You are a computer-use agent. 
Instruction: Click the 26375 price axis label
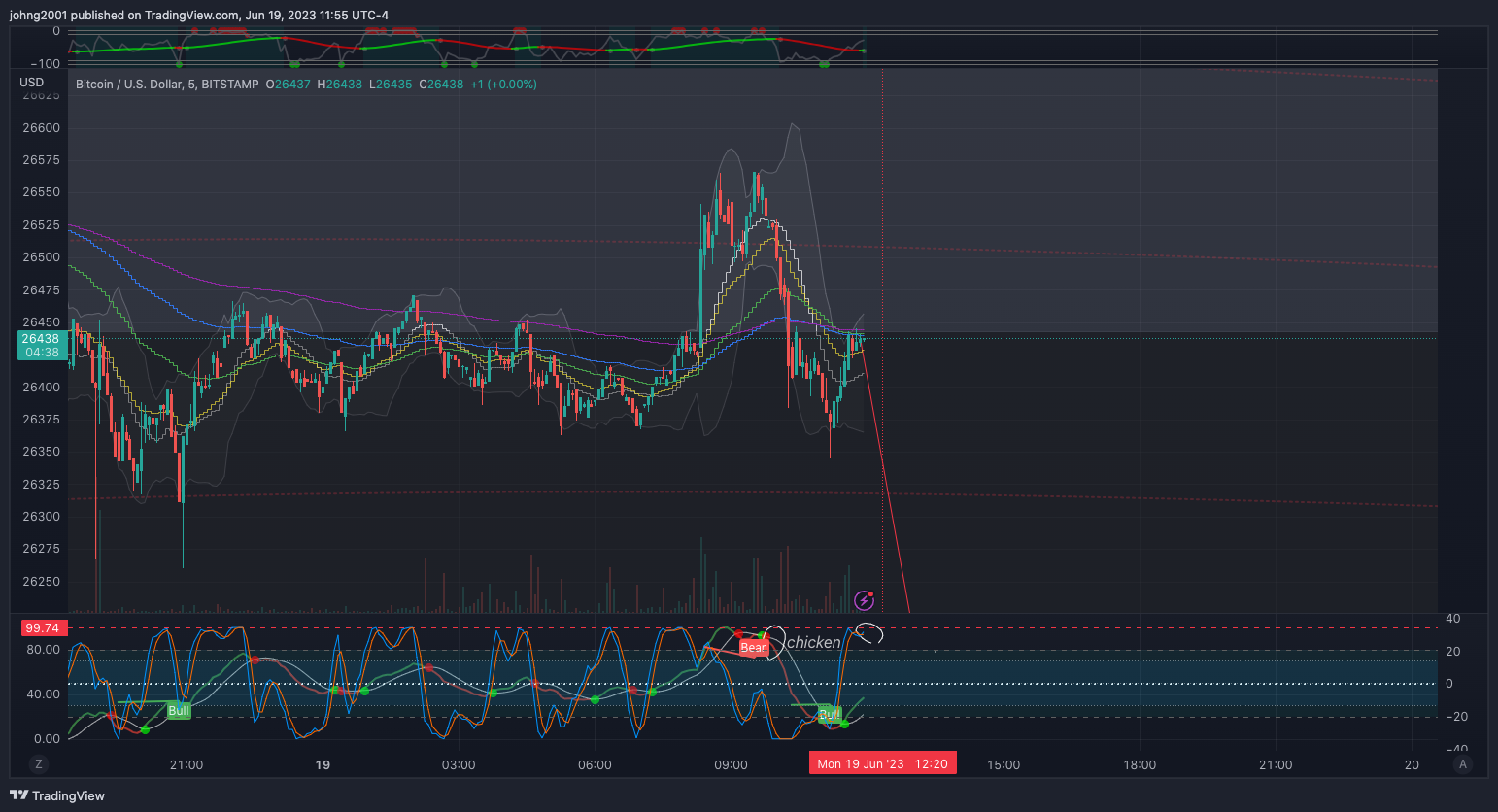click(x=42, y=420)
